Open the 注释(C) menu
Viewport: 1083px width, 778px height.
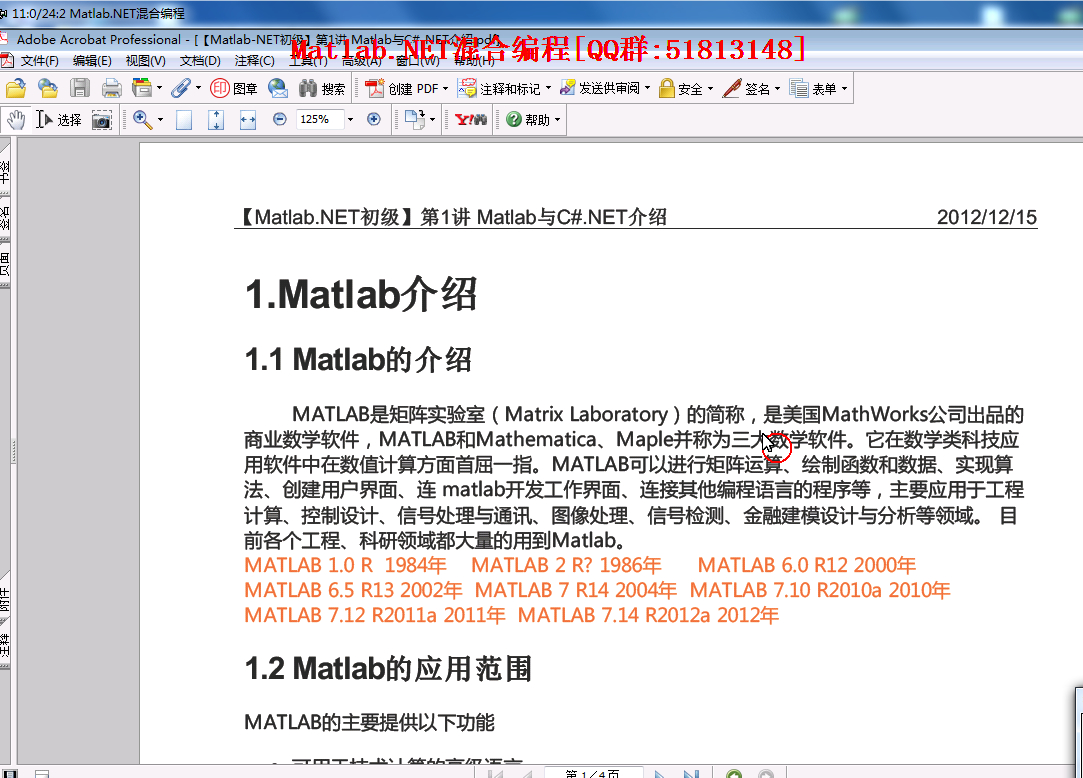[x=254, y=61]
